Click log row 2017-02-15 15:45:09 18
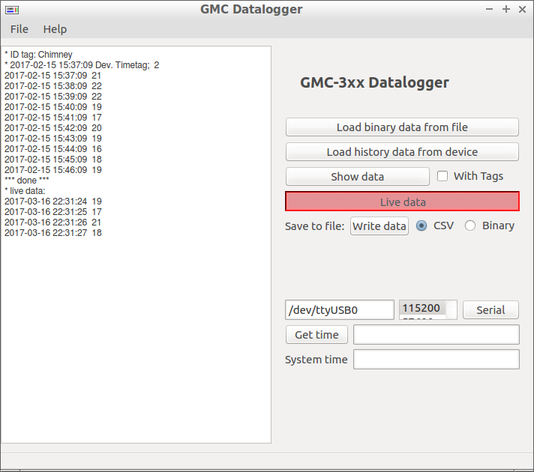 [53, 159]
